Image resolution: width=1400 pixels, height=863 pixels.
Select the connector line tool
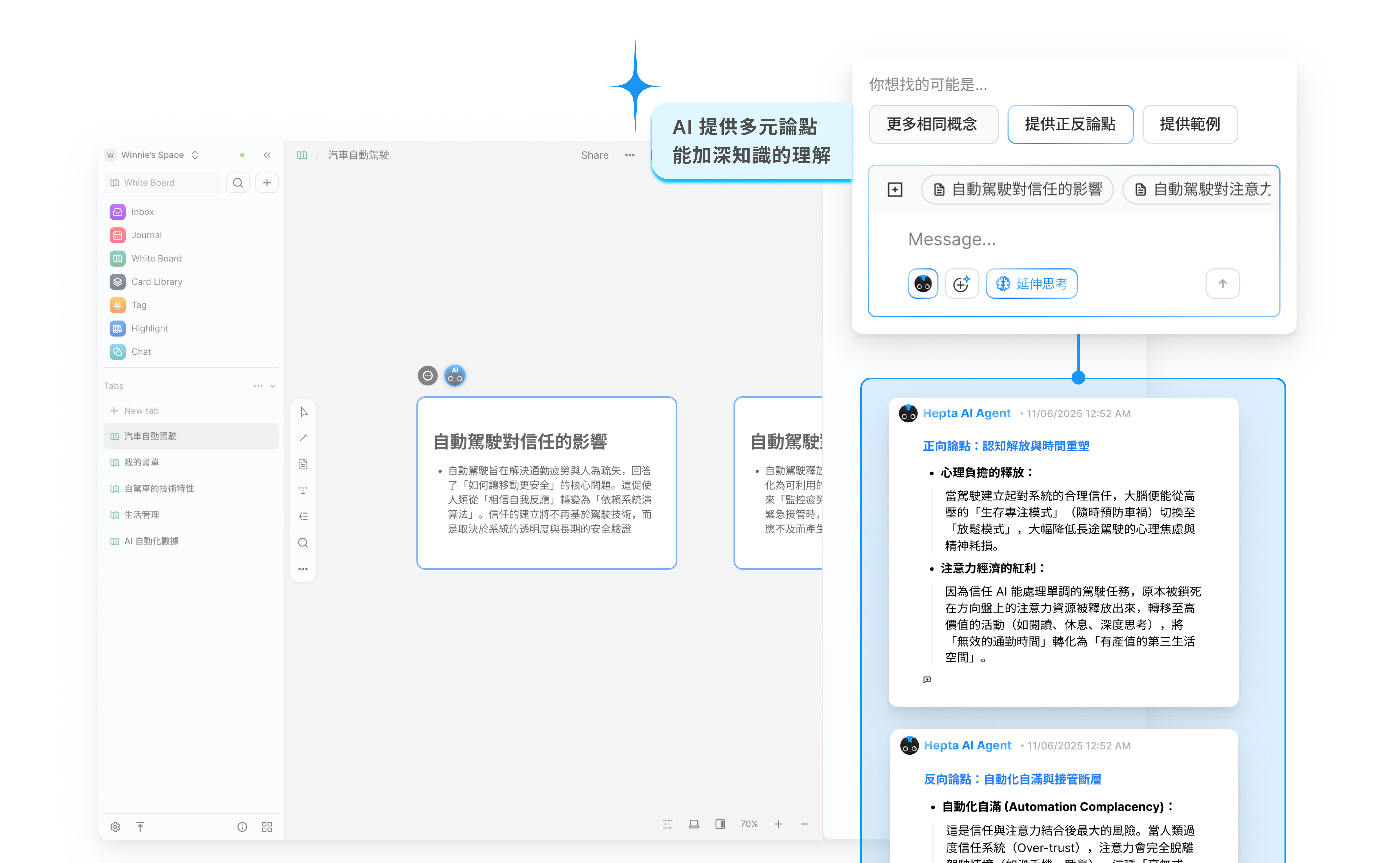[x=303, y=438]
